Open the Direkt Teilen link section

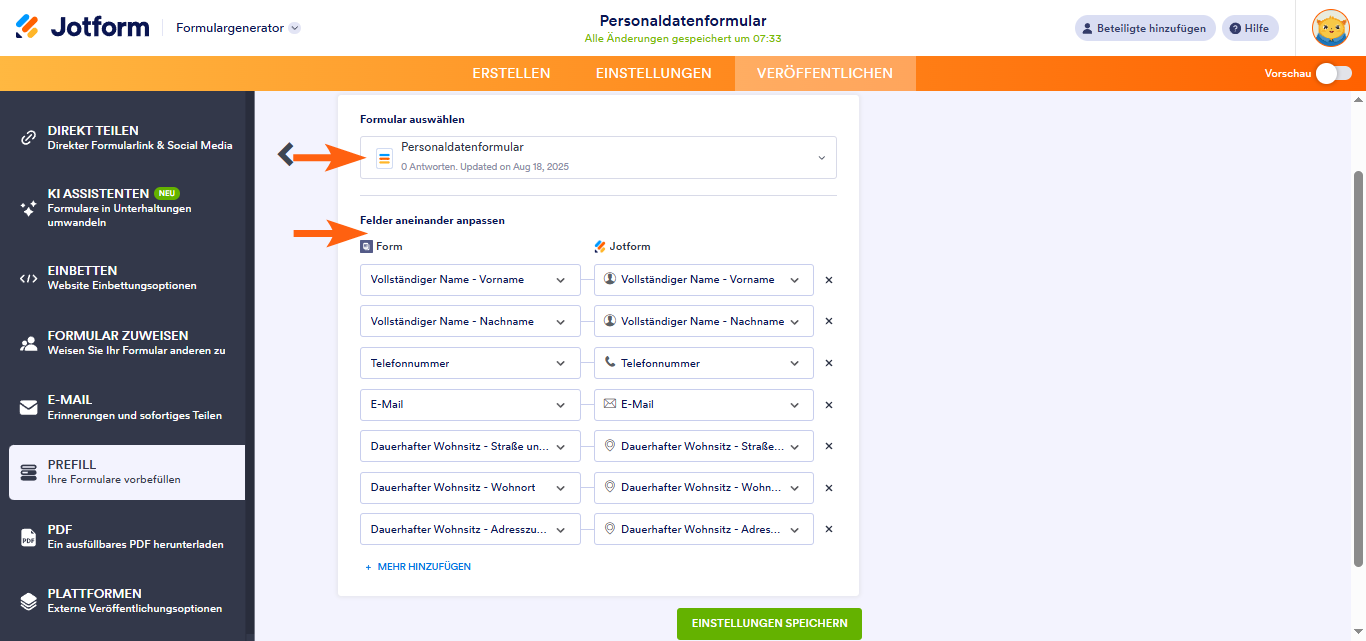click(127, 138)
